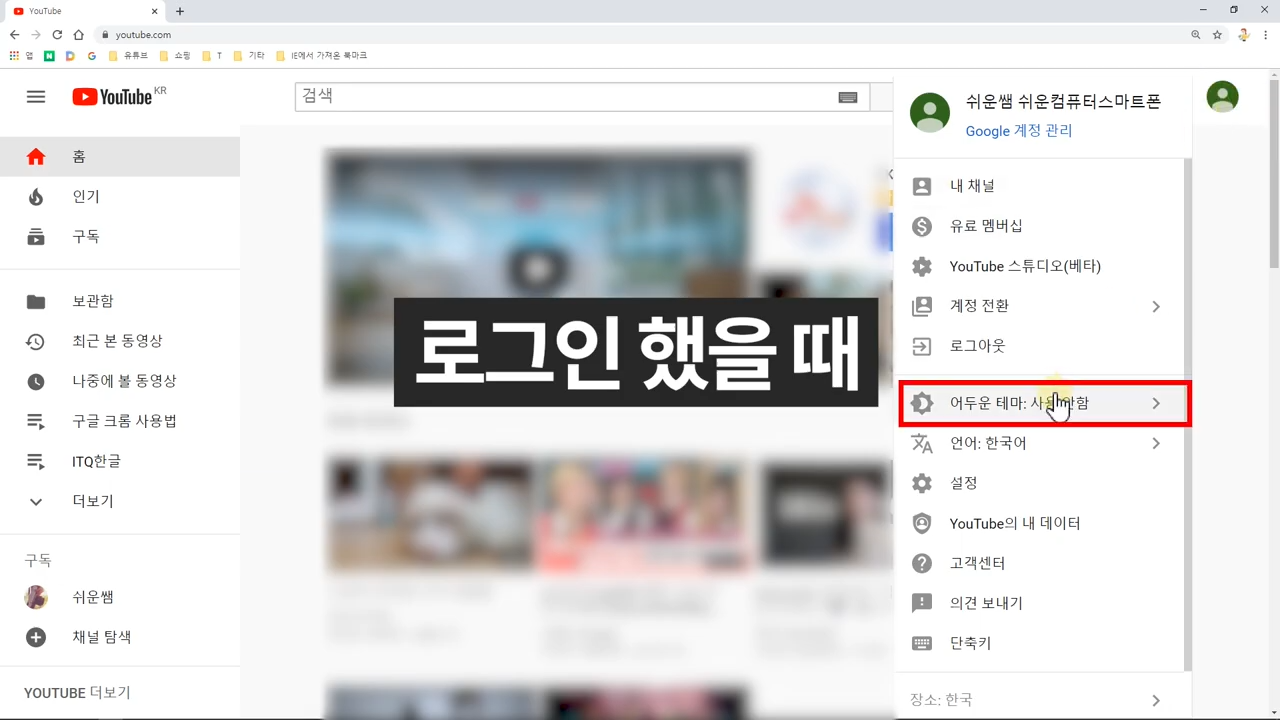1280x720 pixels.
Task: Click the zoom magnifier in address bar
Action: pyautogui.click(x=1196, y=35)
